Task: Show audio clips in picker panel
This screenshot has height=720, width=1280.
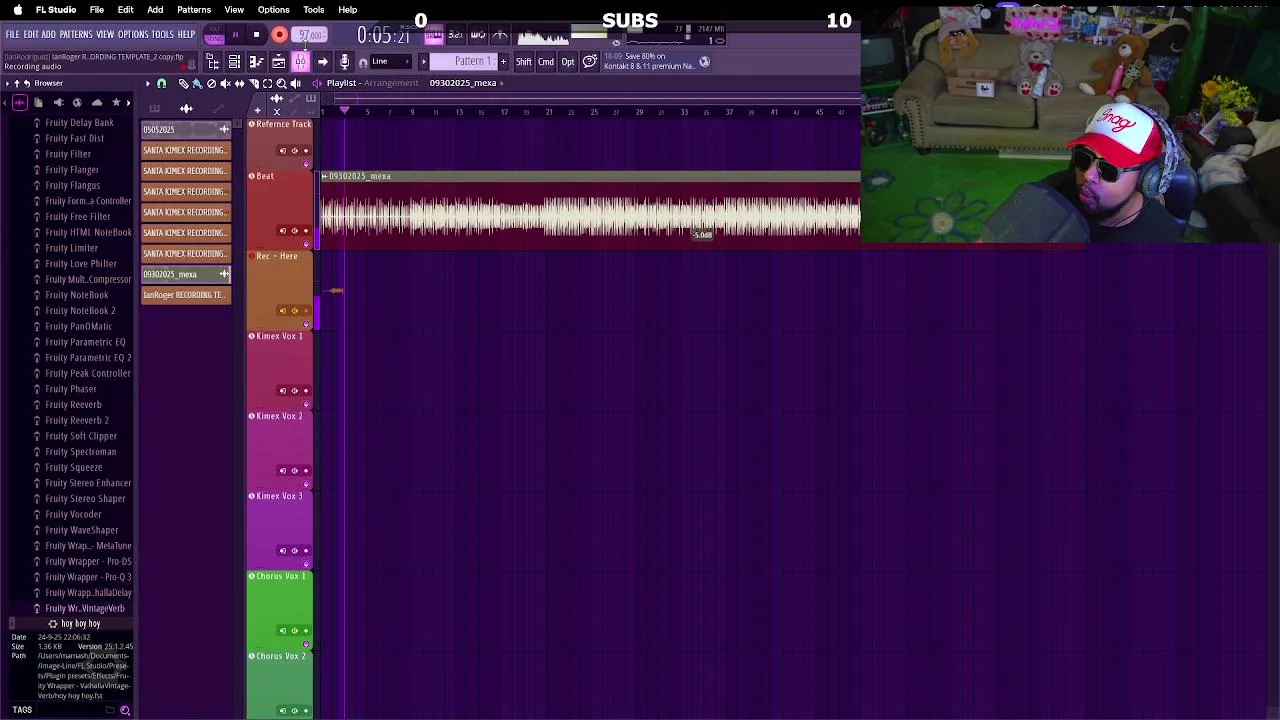Action: [186, 108]
